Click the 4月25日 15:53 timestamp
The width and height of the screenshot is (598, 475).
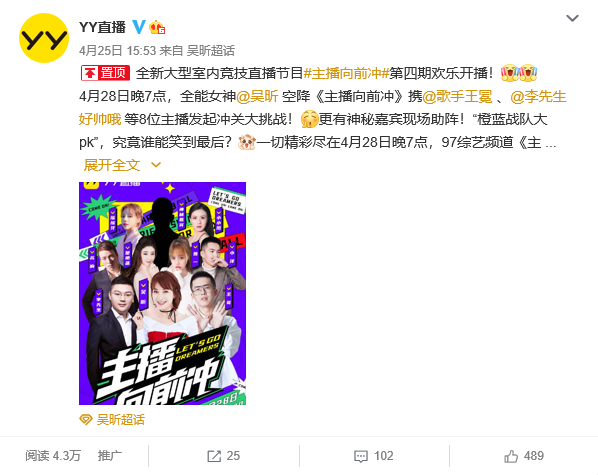pos(117,51)
